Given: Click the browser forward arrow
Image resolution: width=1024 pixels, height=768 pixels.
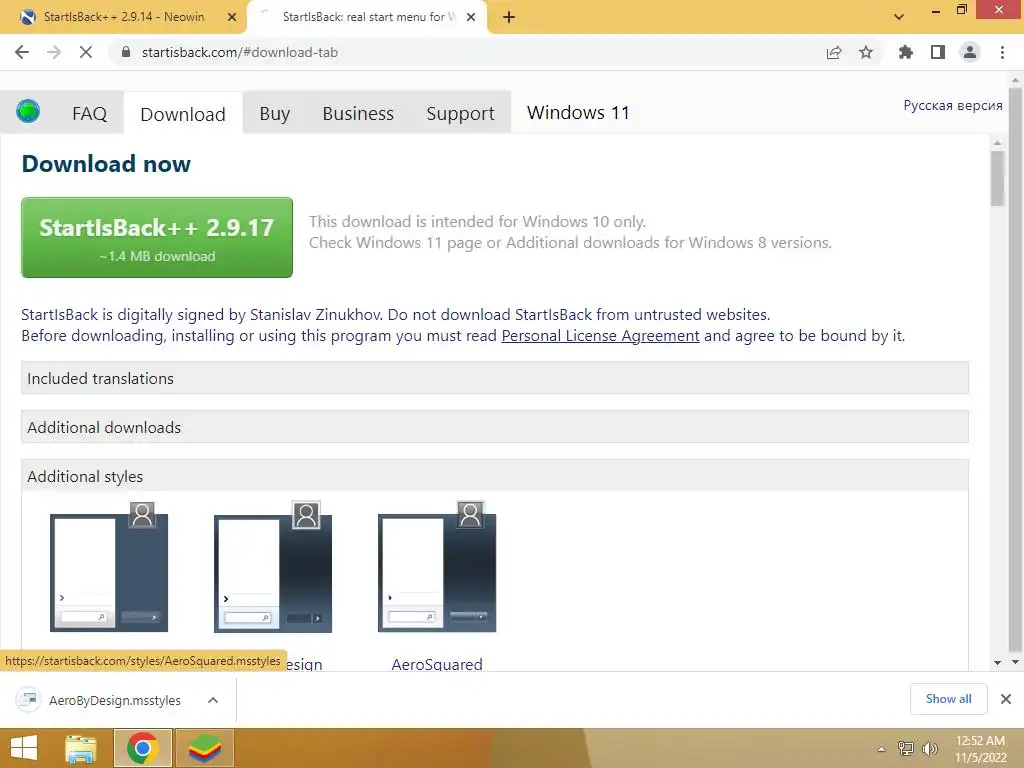Looking at the screenshot, I should coord(54,52).
